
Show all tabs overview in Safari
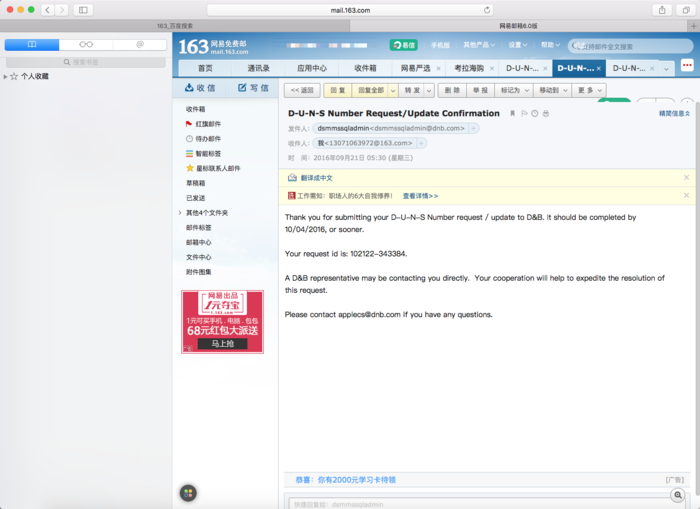click(x=686, y=10)
